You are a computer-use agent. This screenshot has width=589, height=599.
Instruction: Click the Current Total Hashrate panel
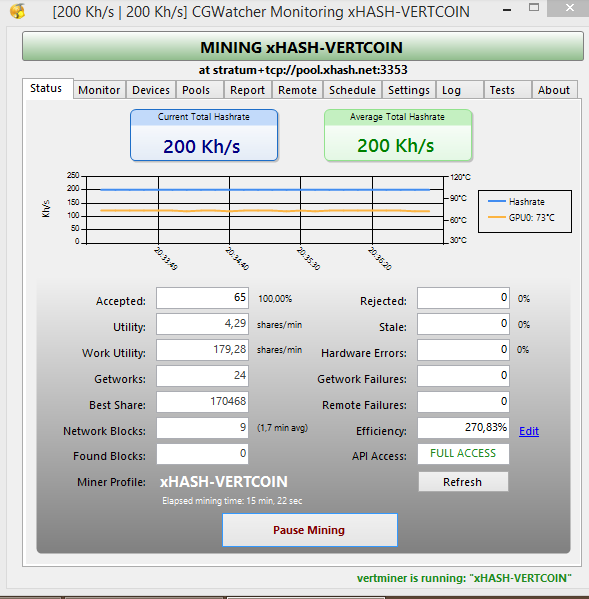(204, 135)
